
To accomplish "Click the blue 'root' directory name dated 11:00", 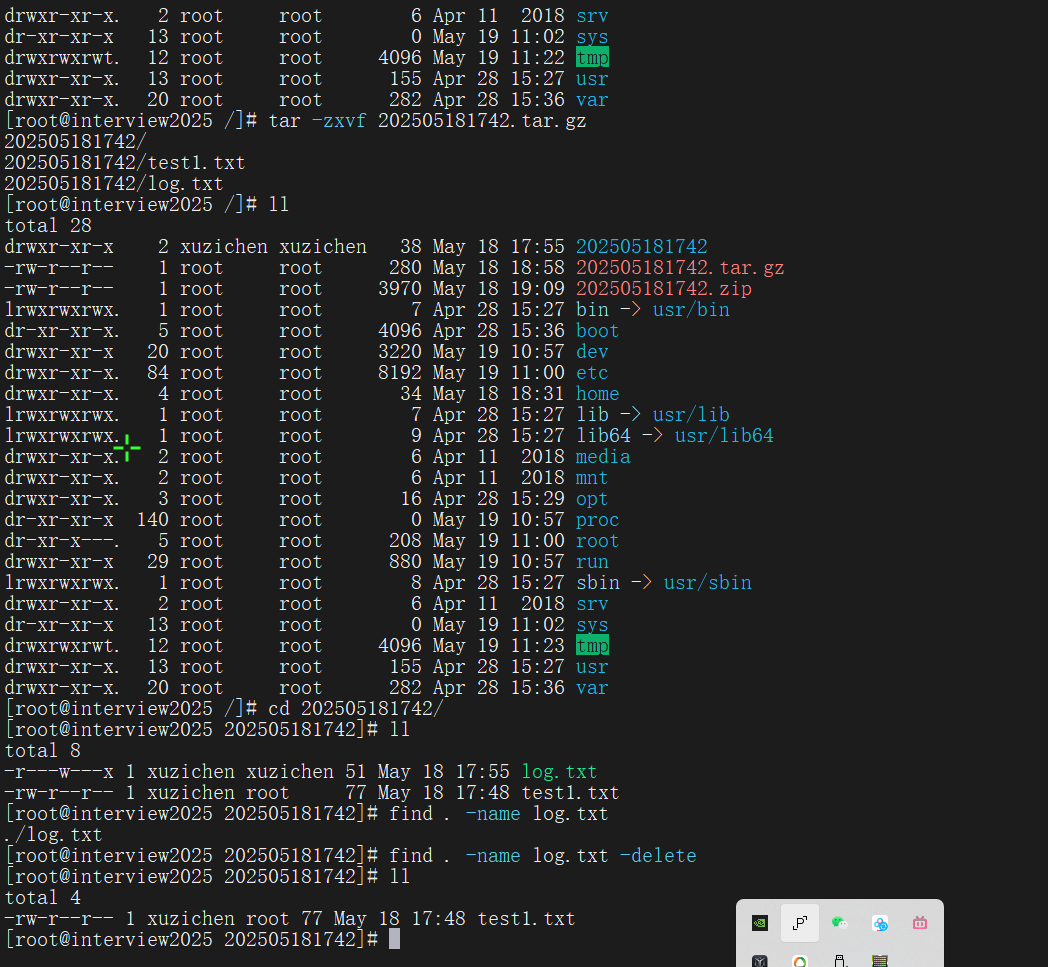I will coord(598,541).
